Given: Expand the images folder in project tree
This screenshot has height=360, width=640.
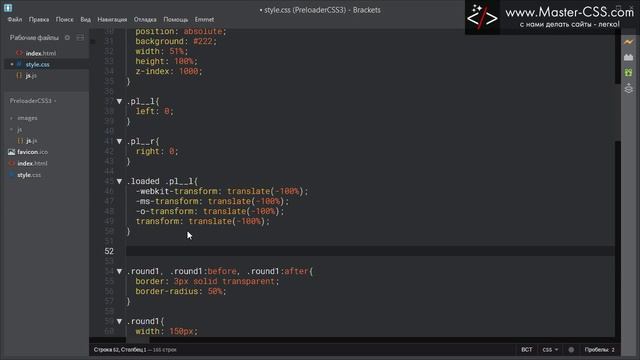Looking at the screenshot, I should tap(11, 118).
